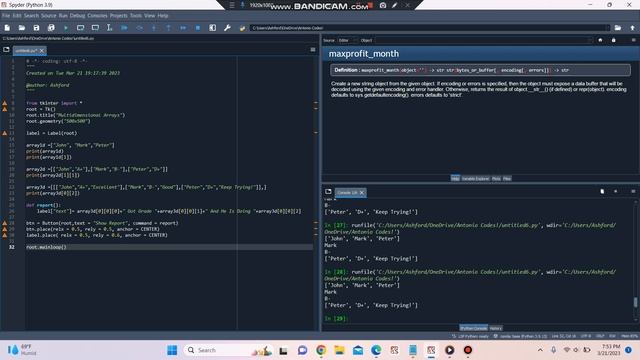Stop debugging with the square icon
Screen dimensions: 640x360
point(198,28)
